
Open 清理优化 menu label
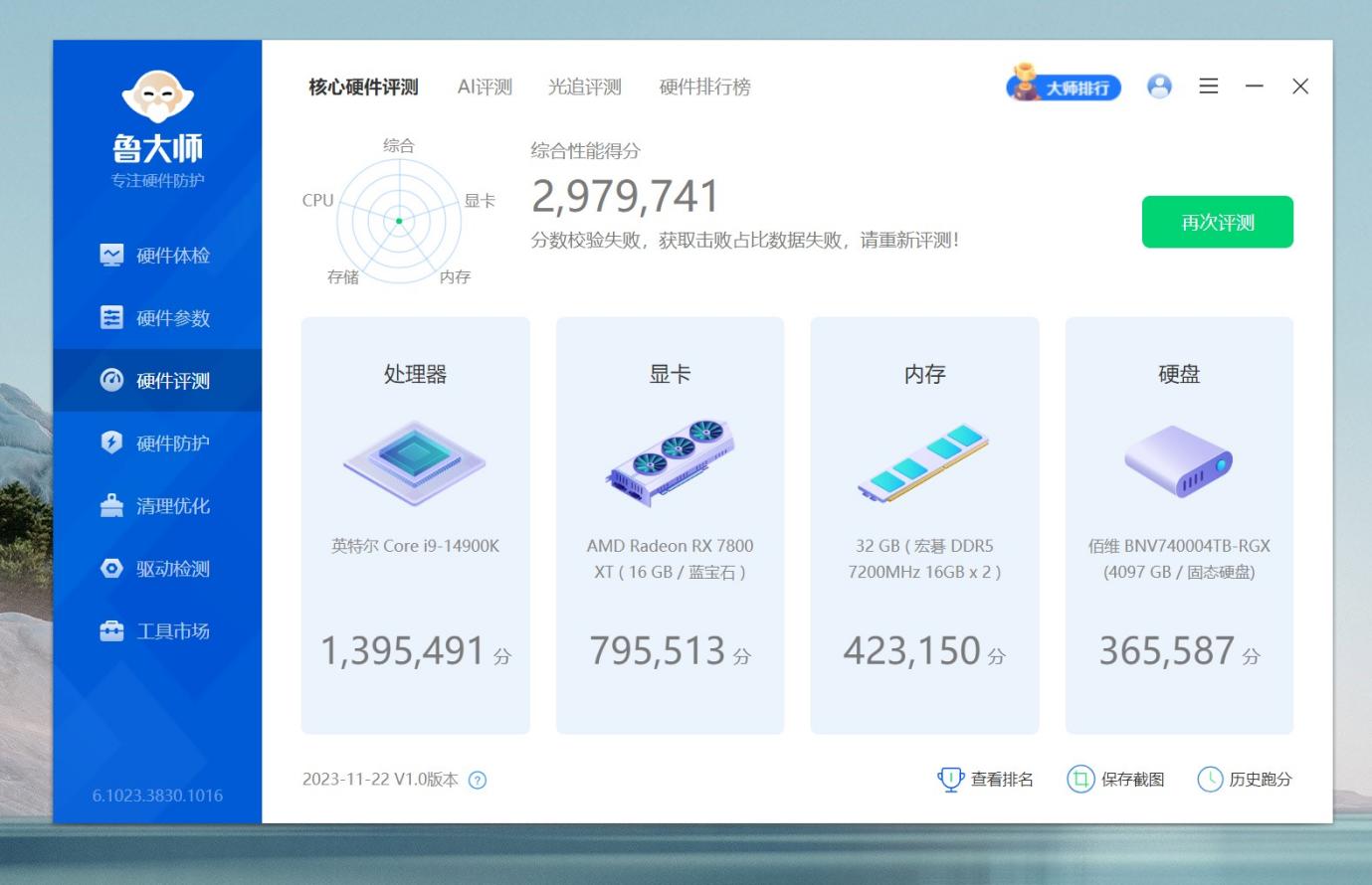click(x=173, y=506)
